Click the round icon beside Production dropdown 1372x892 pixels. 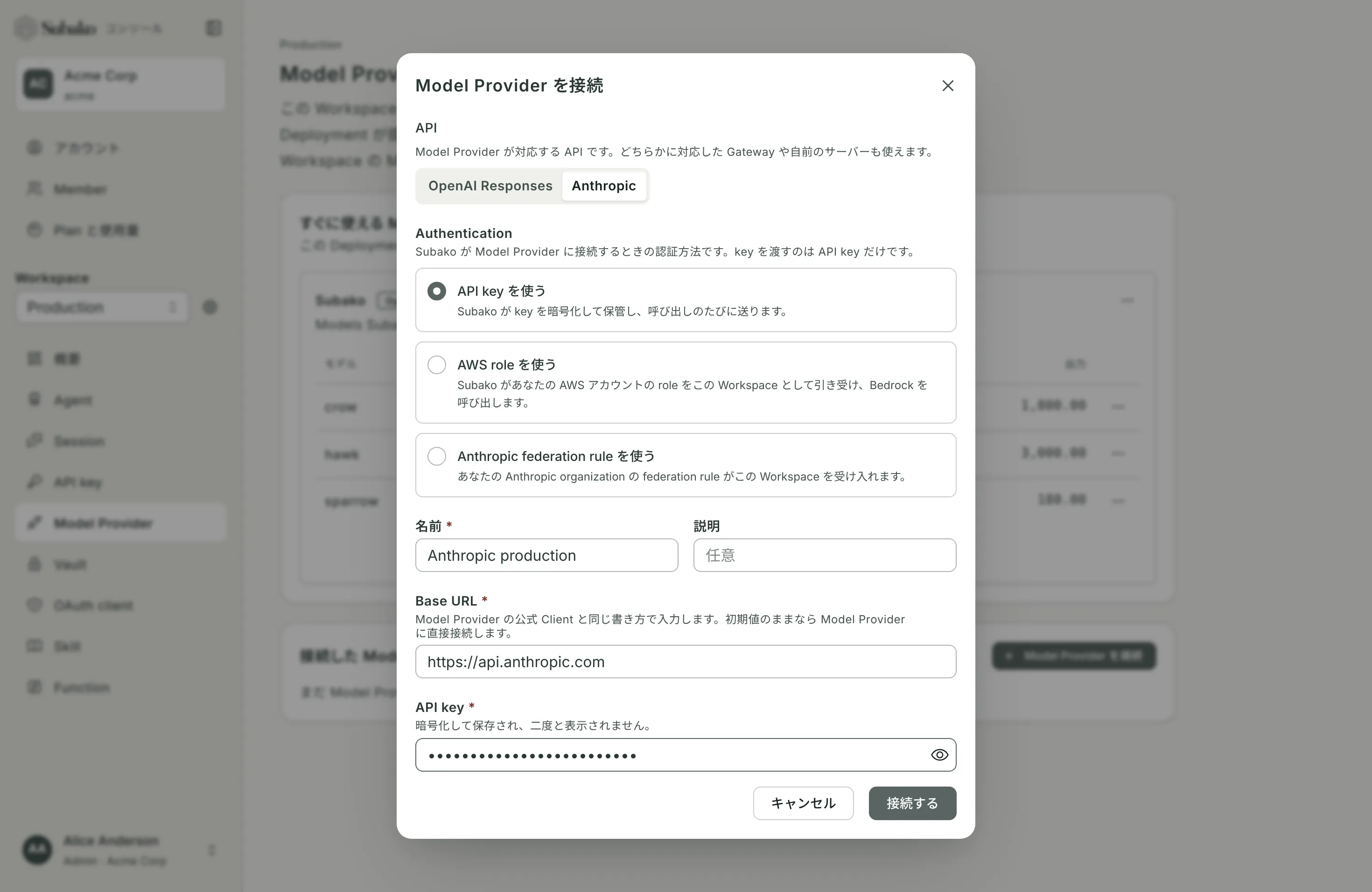click(x=210, y=307)
